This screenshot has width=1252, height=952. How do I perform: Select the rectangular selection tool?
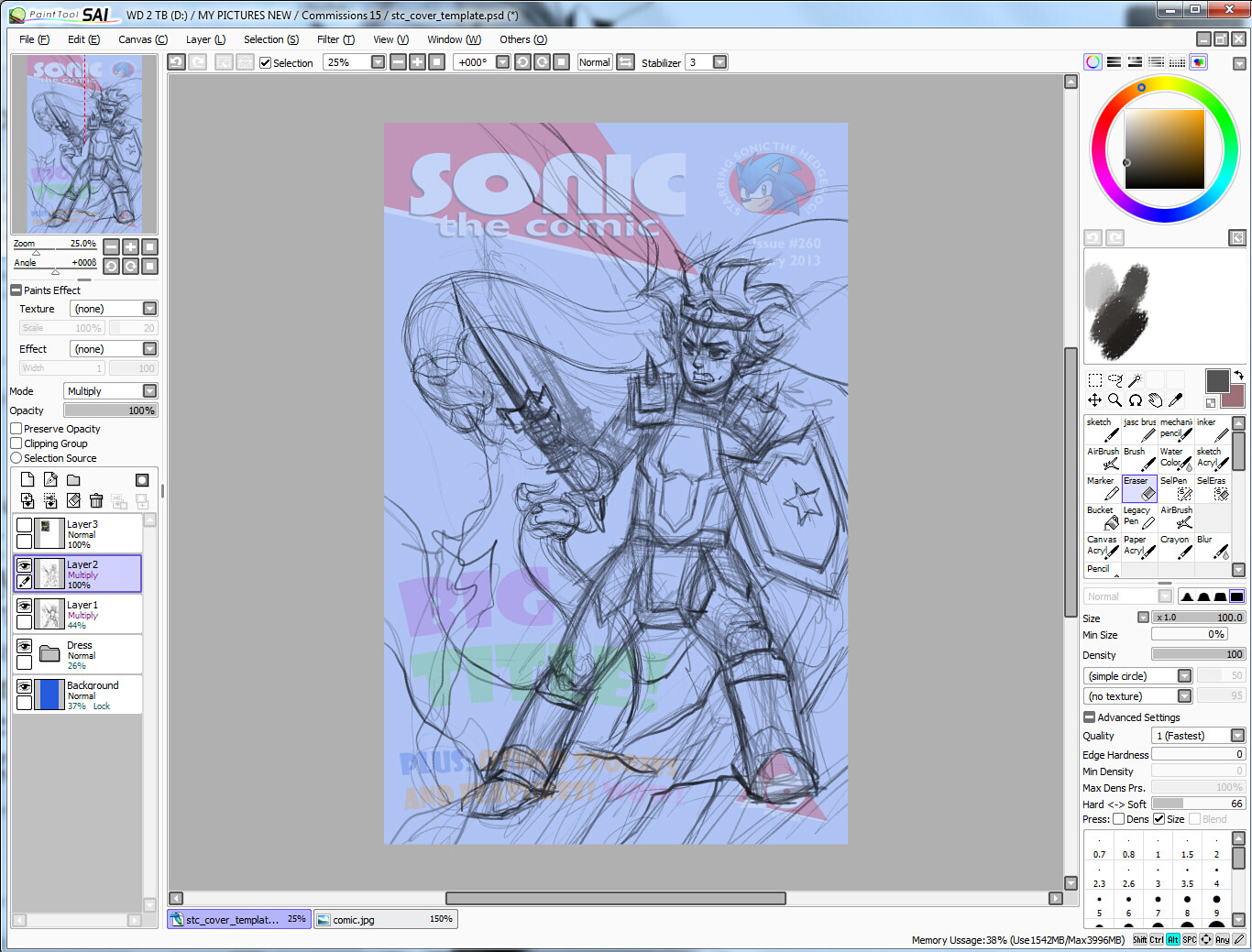(1094, 380)
